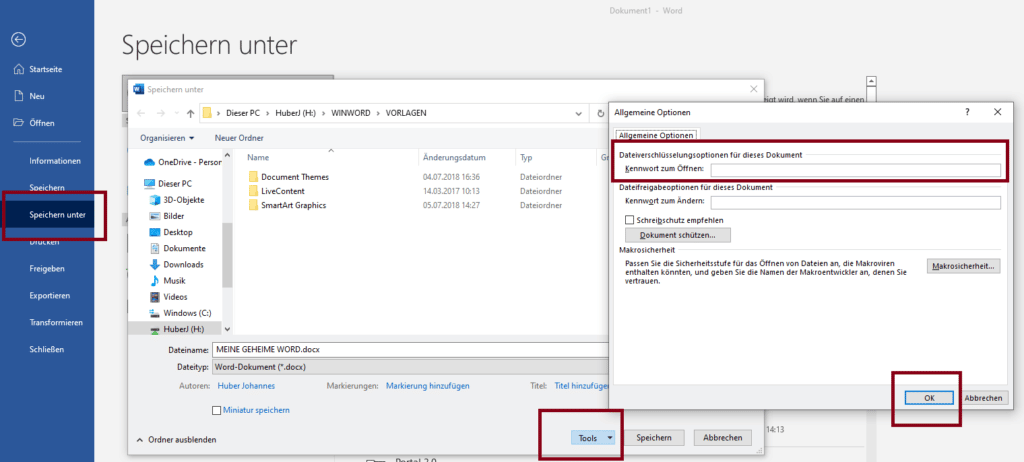1024x462 pixels.
Task: Click the Neu document icon
Action: (x=18, y=96)
